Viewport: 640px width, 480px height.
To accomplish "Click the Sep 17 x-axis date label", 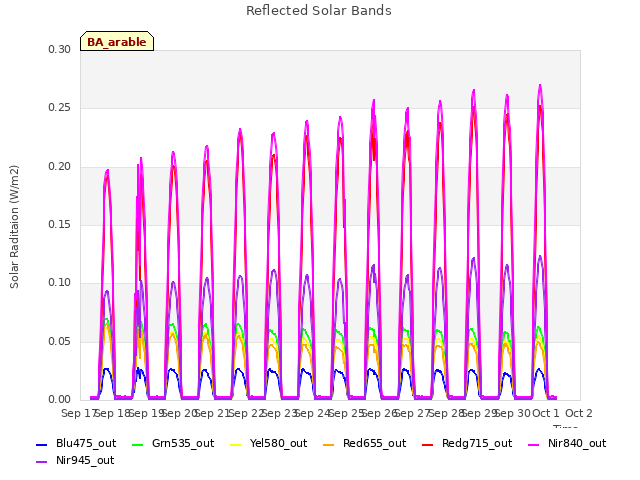I will pos(78,413).
